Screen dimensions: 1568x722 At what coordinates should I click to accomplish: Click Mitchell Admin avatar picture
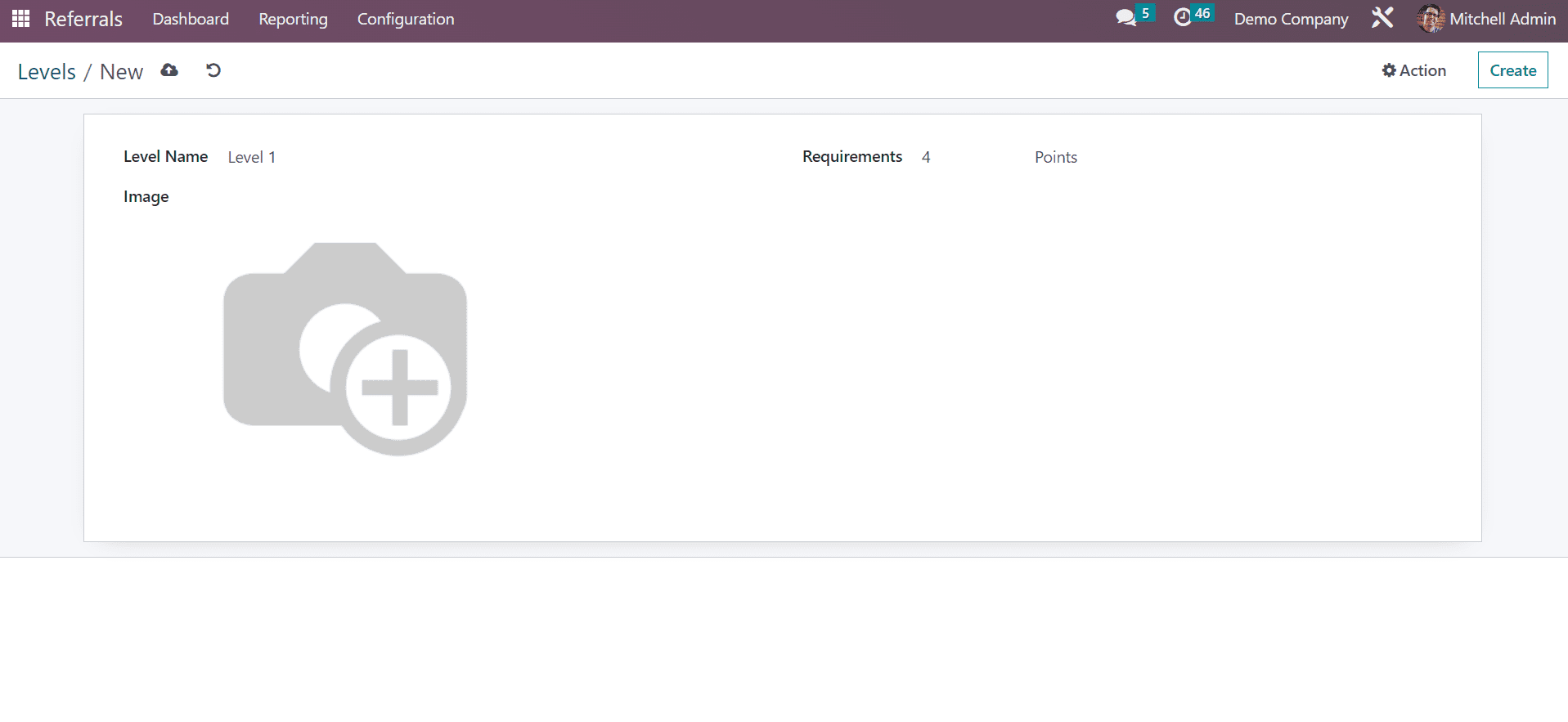tap(1431, 19)
